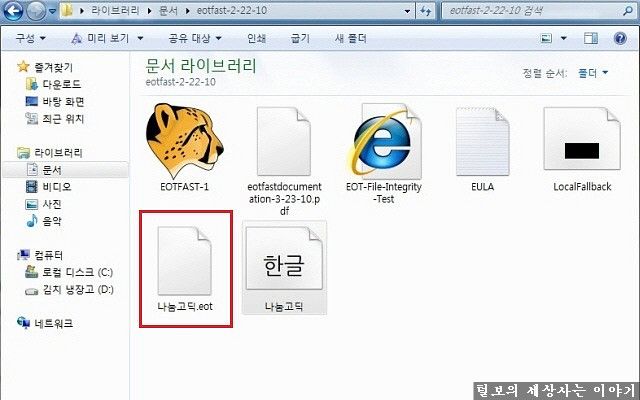640x400 pixels.
Task: Open help with the question mark icon
Action: [620, 38]
